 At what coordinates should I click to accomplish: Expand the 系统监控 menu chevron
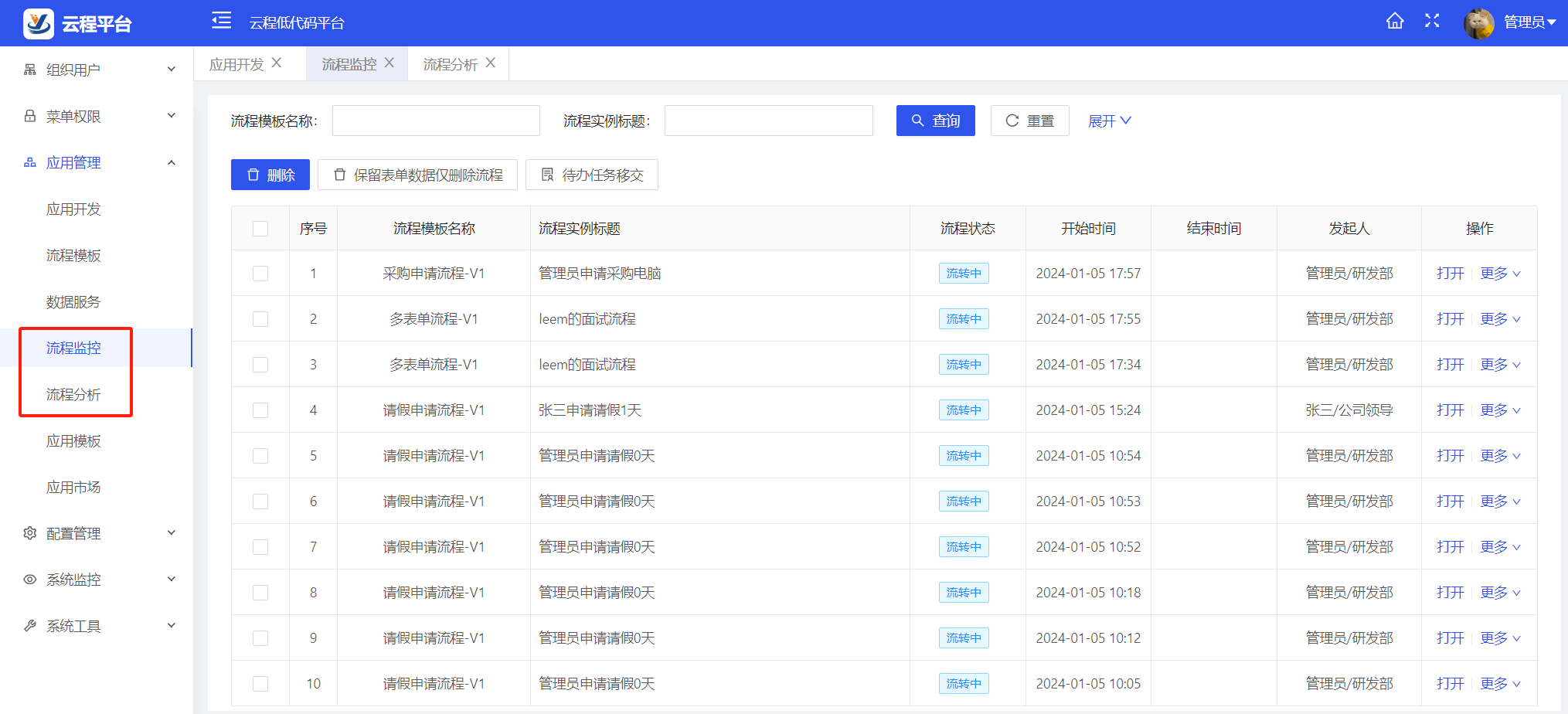click(x=172, y=580)
